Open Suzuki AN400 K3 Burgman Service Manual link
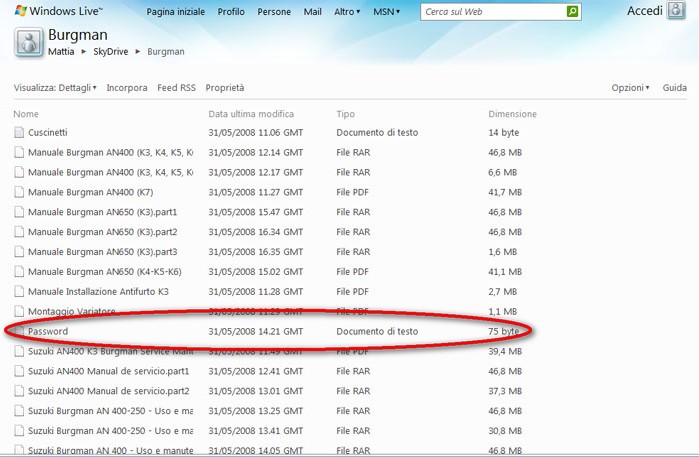The width and height of the screenshot is (699, 457). pos(111,351)
